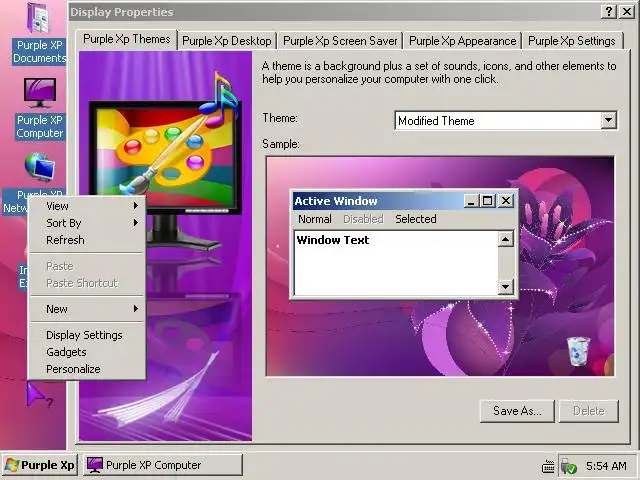Screen dimensions: 640x480
Task: Click the purple help cursor icon on desktop
Action: 39,395
